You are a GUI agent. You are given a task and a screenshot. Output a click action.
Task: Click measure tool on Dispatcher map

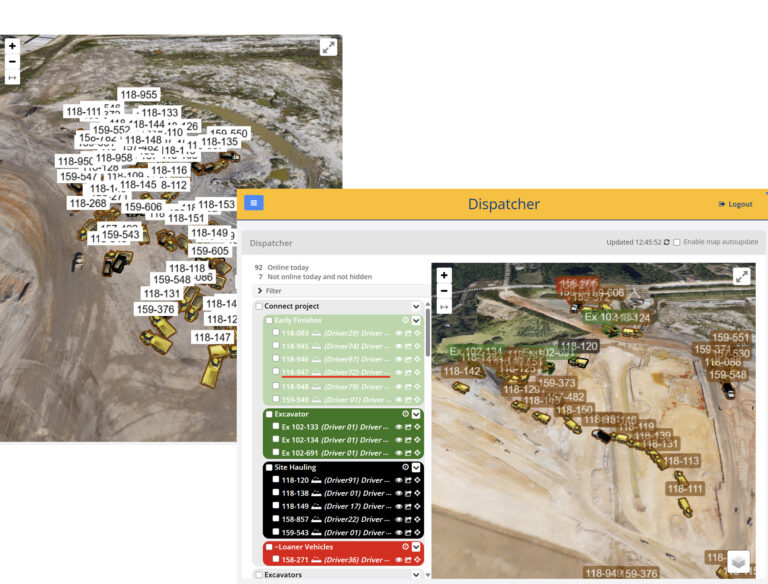click(x=444, y=307)
